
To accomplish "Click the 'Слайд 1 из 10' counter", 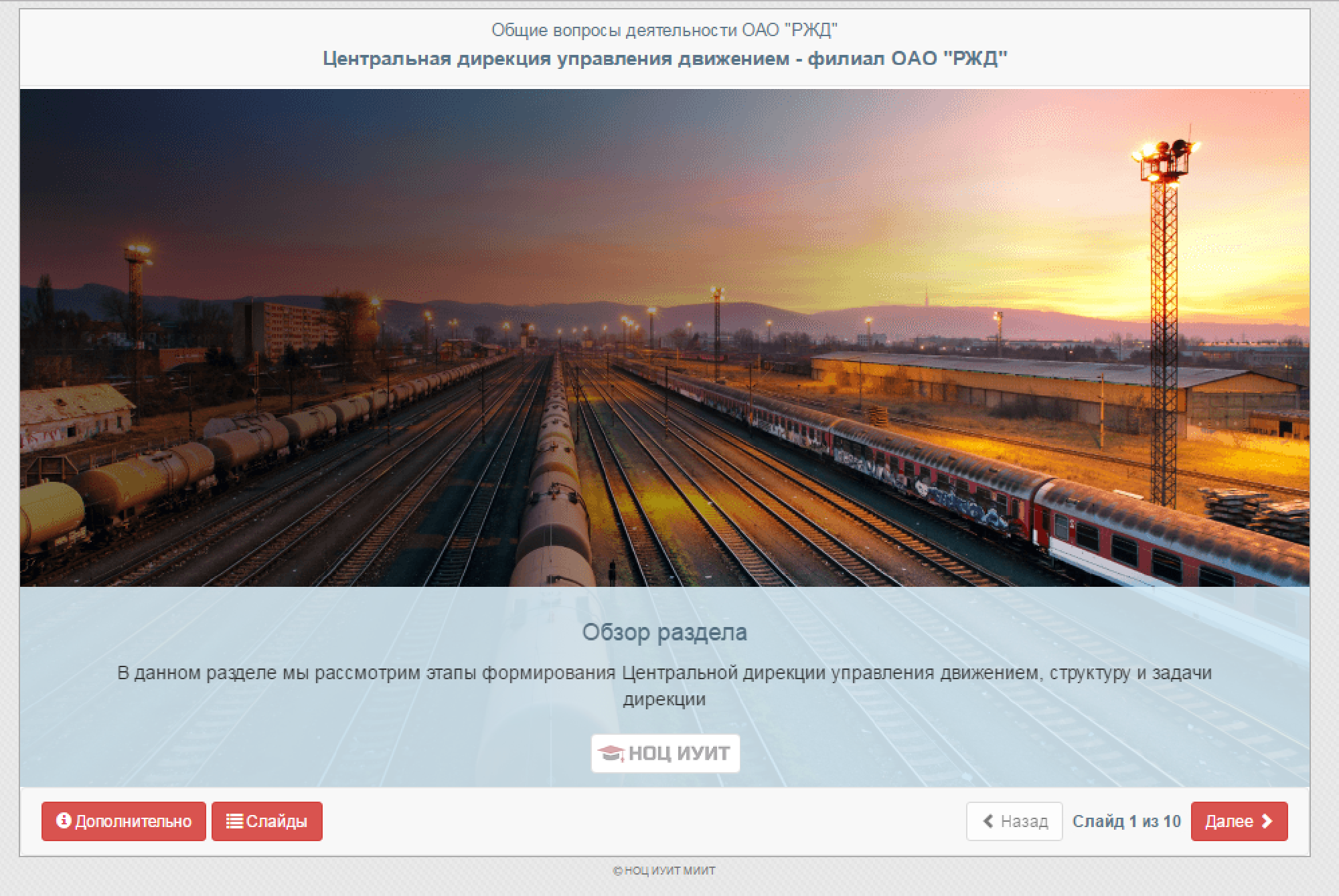I will (x=1126, y=821).
